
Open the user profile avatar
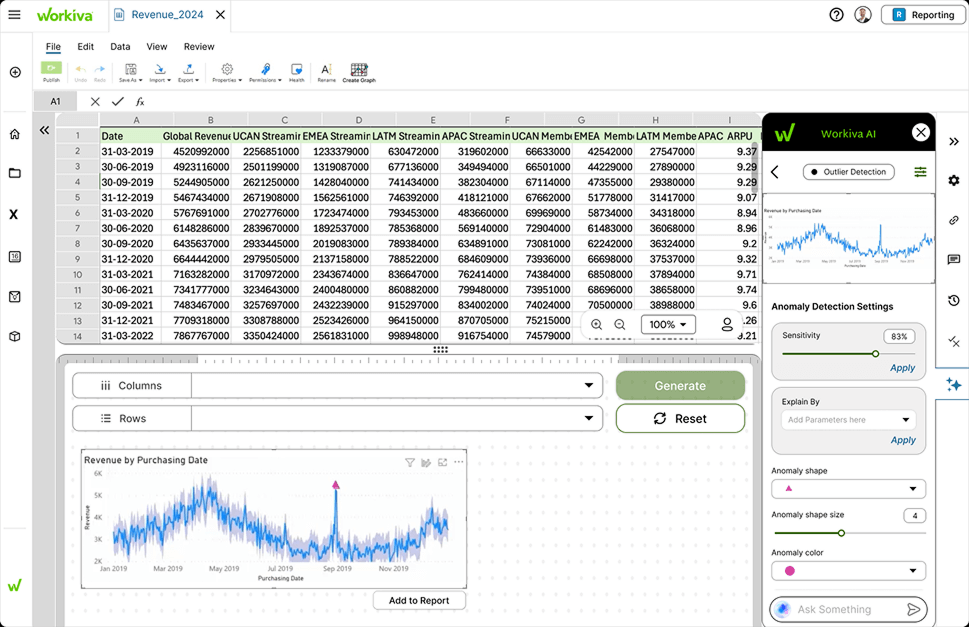[863, 15]
